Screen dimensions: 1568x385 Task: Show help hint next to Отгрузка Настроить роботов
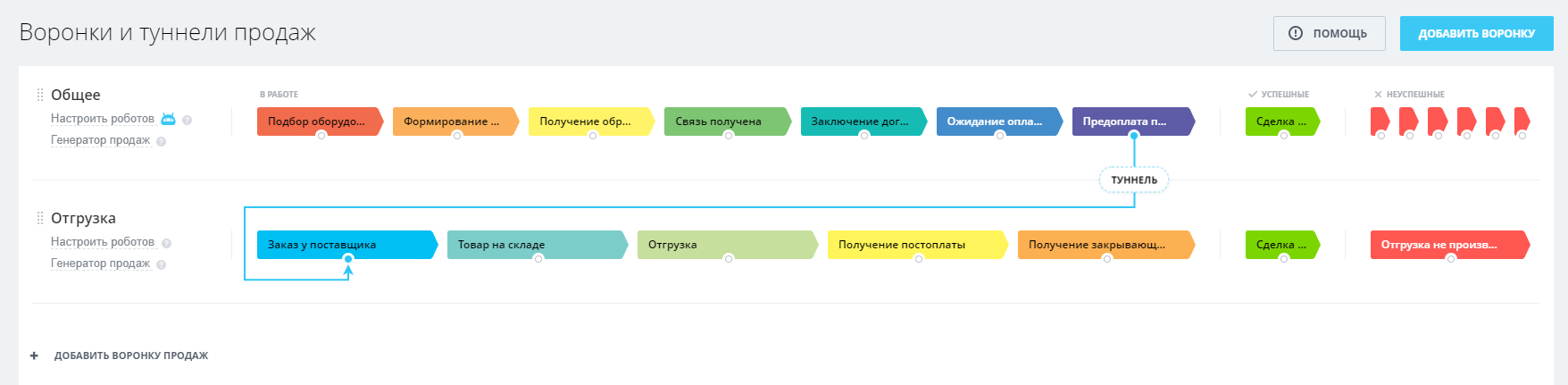click(x=166, y=243)
